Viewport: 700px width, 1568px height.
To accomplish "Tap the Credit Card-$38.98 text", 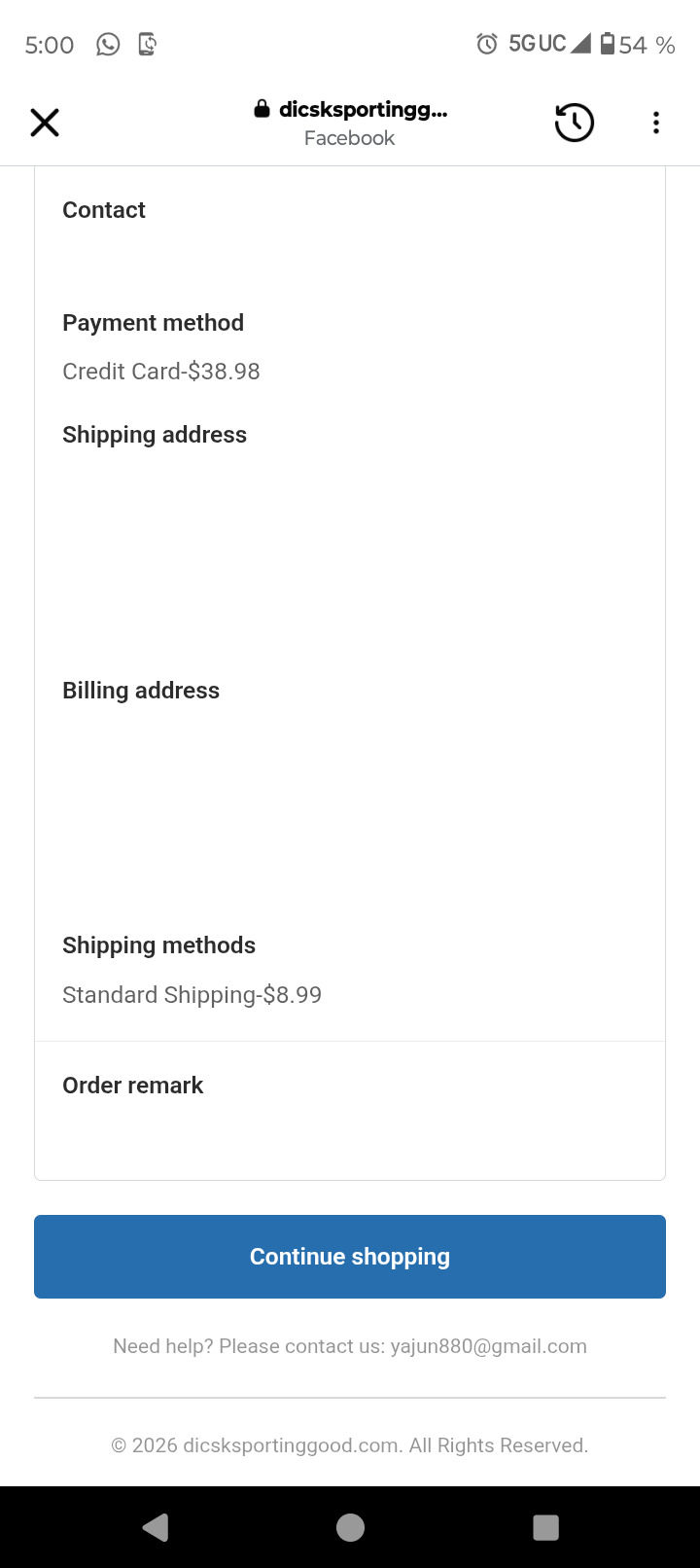I will click(161, 372).
